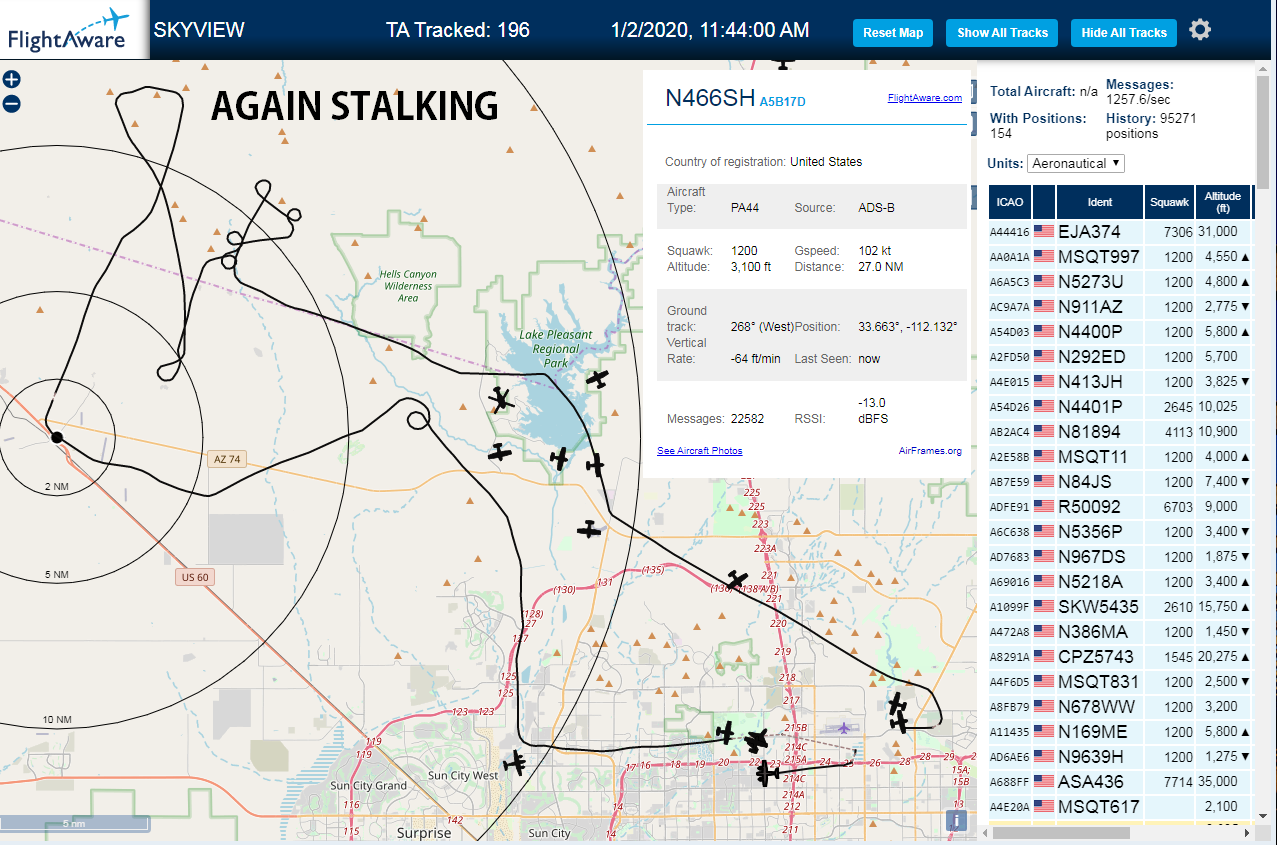Click the black airport dot inside the 2 NM ring

57,437
